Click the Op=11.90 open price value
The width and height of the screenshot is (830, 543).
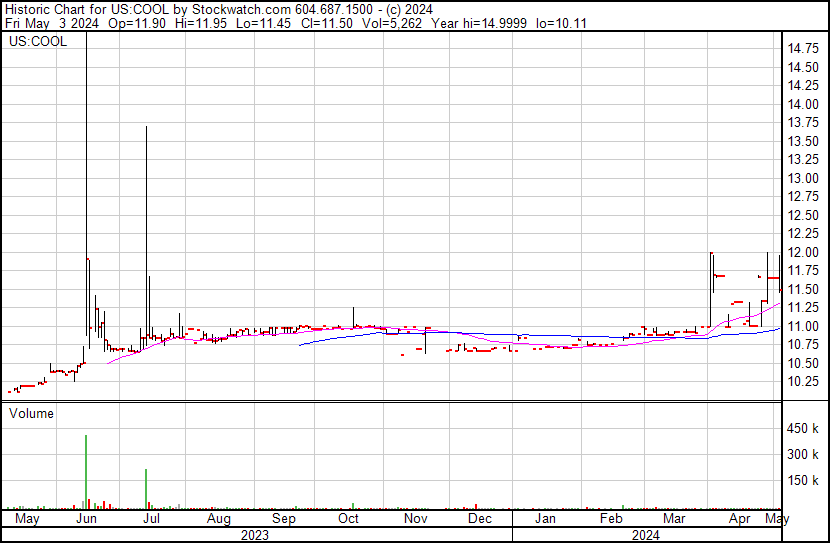tap(137, 23)
